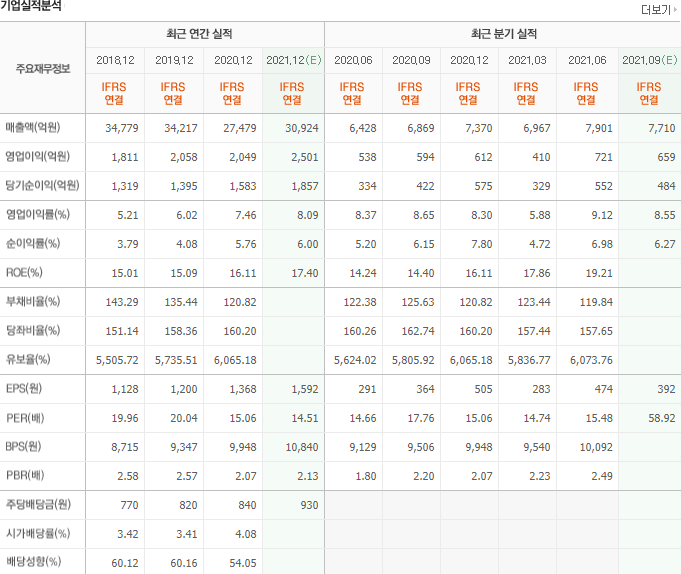Viewport: 681px width, 574px height.
Task: Click the 54.05 payout ratio value
Action: coord(243,563)
